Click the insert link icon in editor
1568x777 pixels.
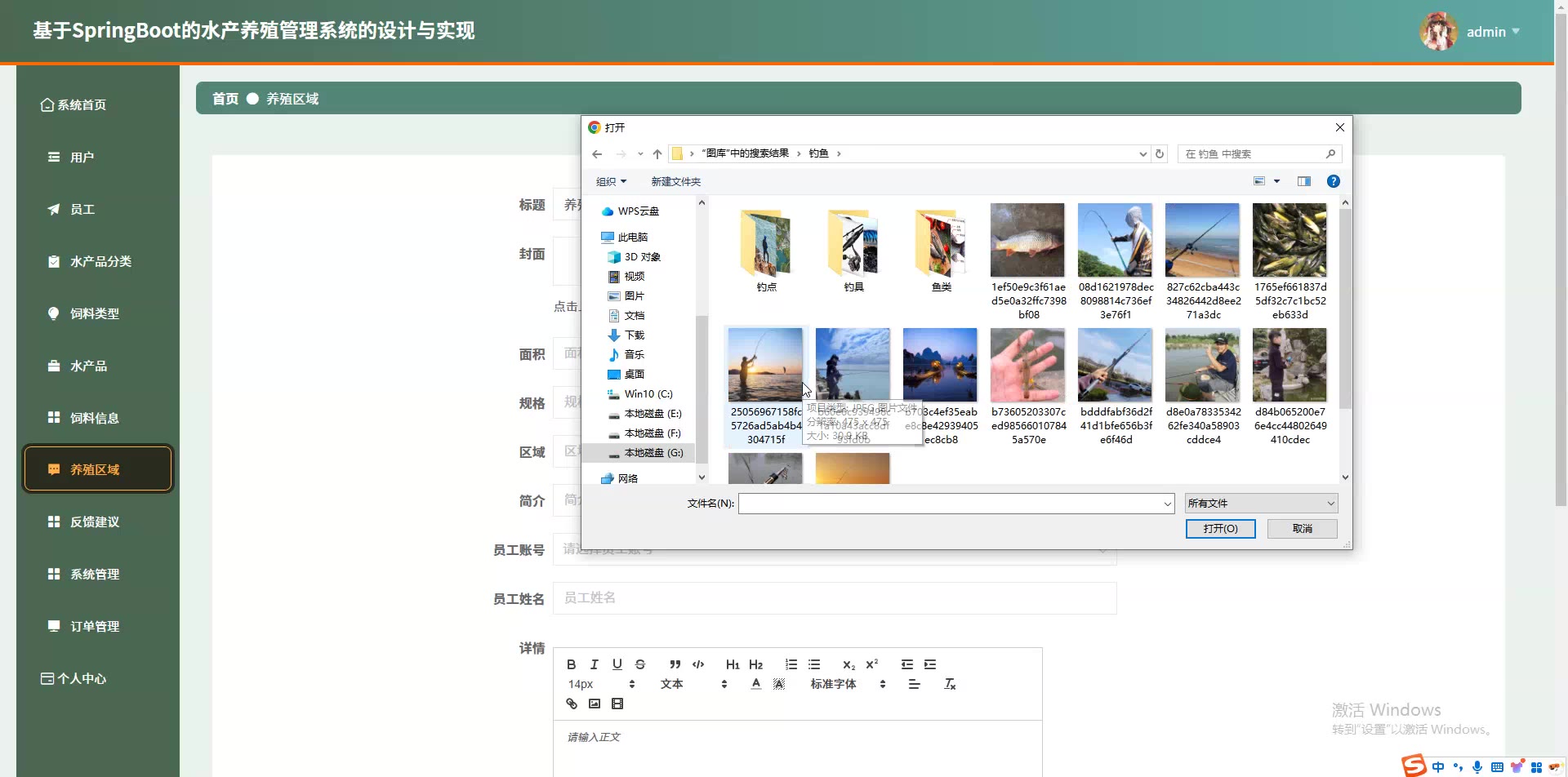[572, 704]
